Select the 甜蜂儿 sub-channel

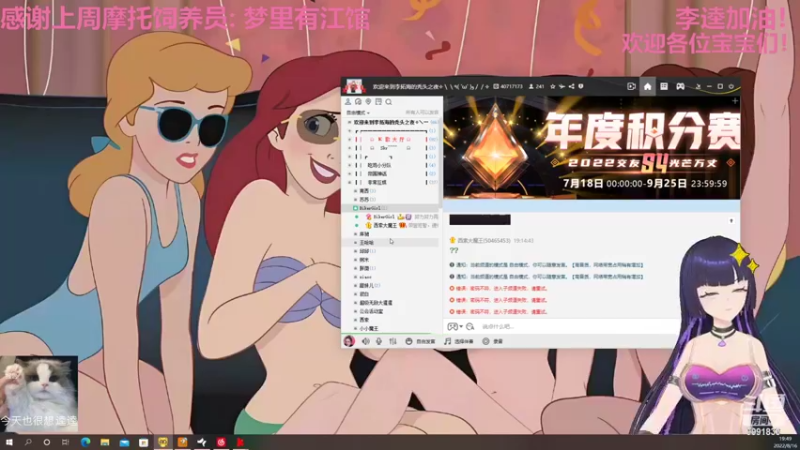click(366, 285)
